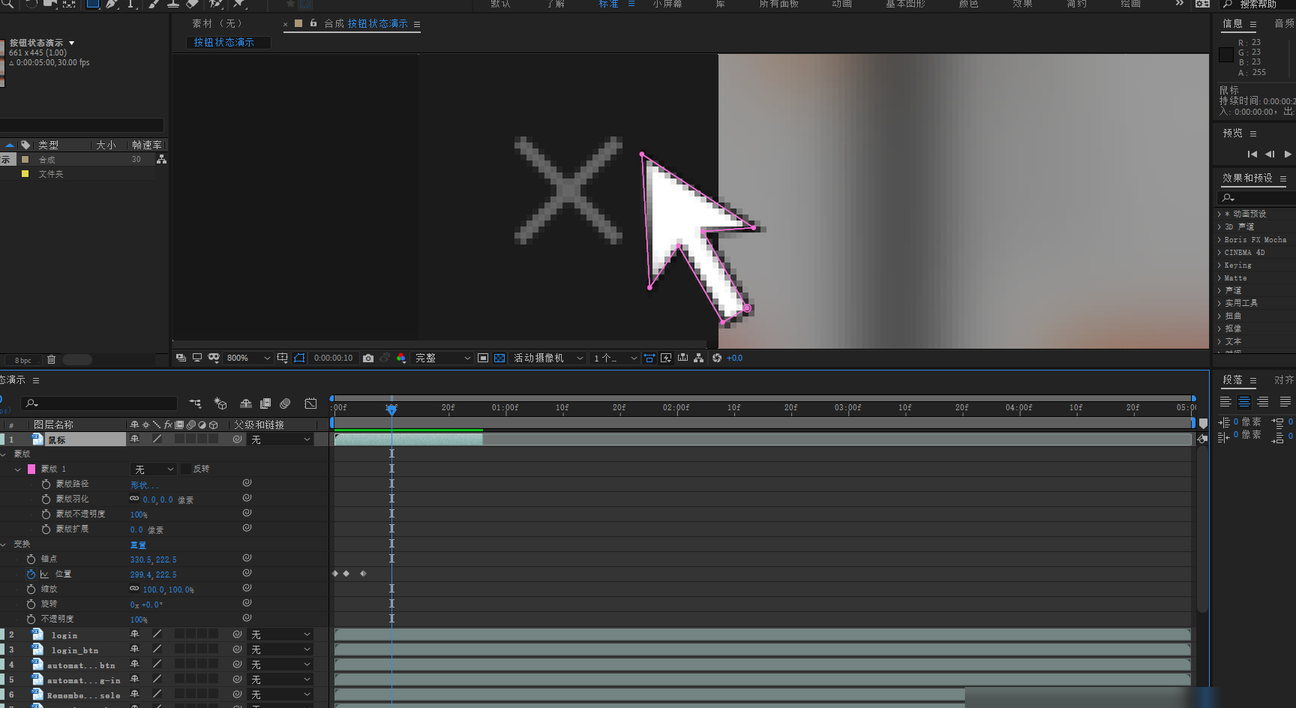Open composition mini-flowchart in timeline

[195, 404]
